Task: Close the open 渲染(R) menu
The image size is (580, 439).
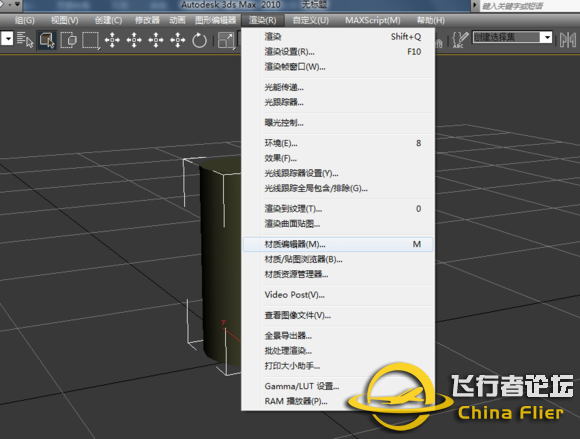Action: coord(263,20)
